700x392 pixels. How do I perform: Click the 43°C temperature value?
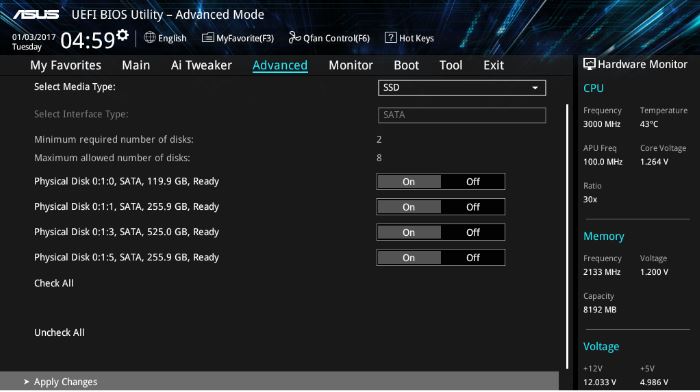(649, 124)
